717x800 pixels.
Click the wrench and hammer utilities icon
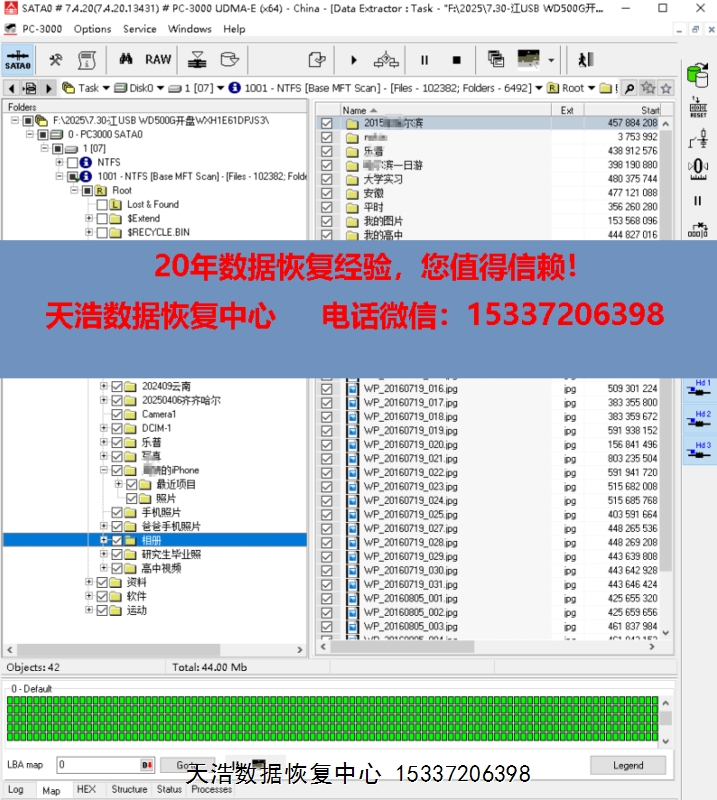[x=56, y=60]
